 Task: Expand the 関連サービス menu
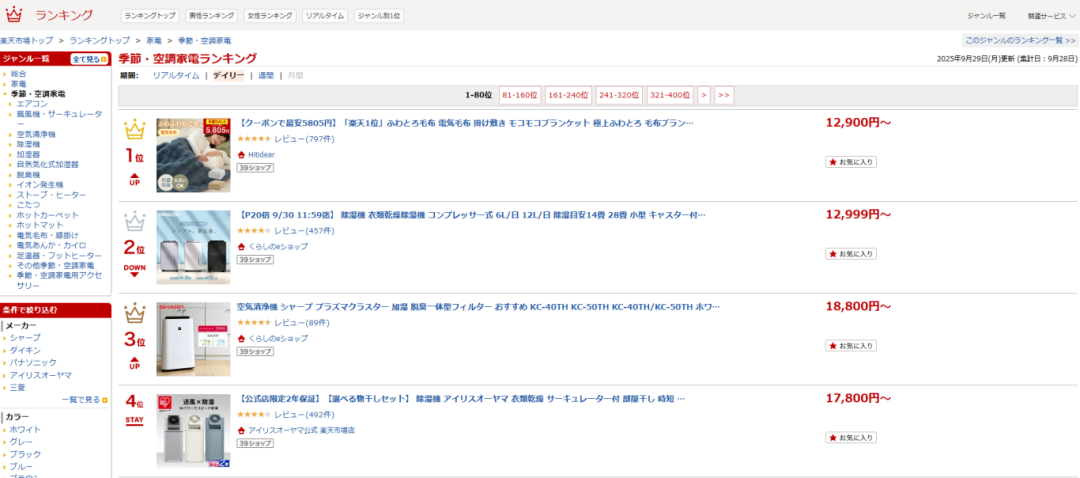pos(1046,16)
